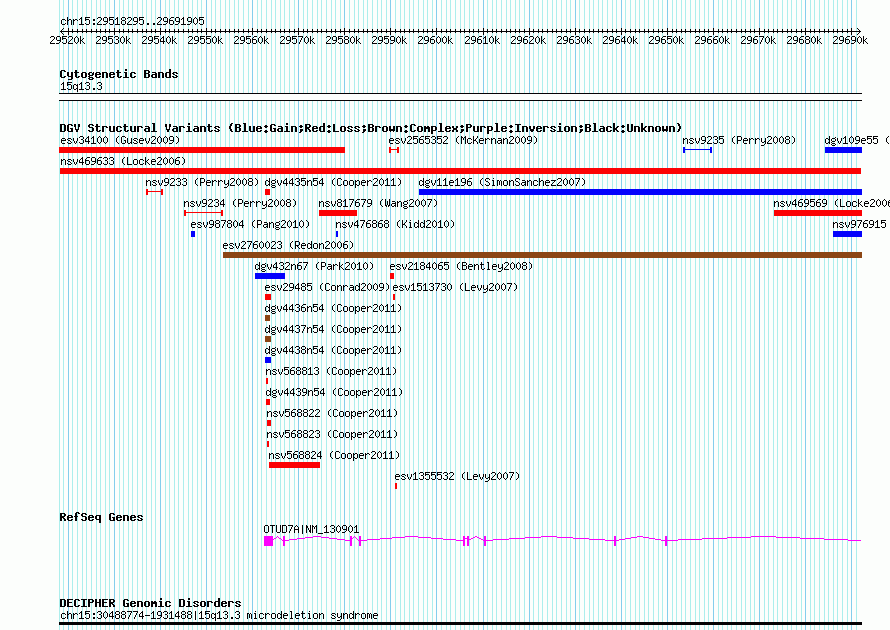Image resolution: width=890 pixels, height=630 pixels.
Task: Open nsv476868 (Kidd2010) variant
Action: tap(395, 224)
